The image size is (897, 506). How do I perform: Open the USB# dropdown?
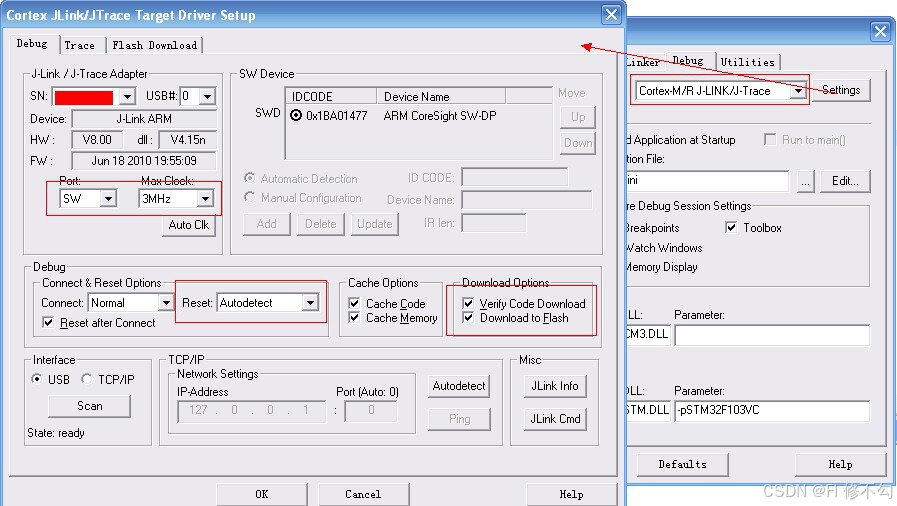(208, 96)
